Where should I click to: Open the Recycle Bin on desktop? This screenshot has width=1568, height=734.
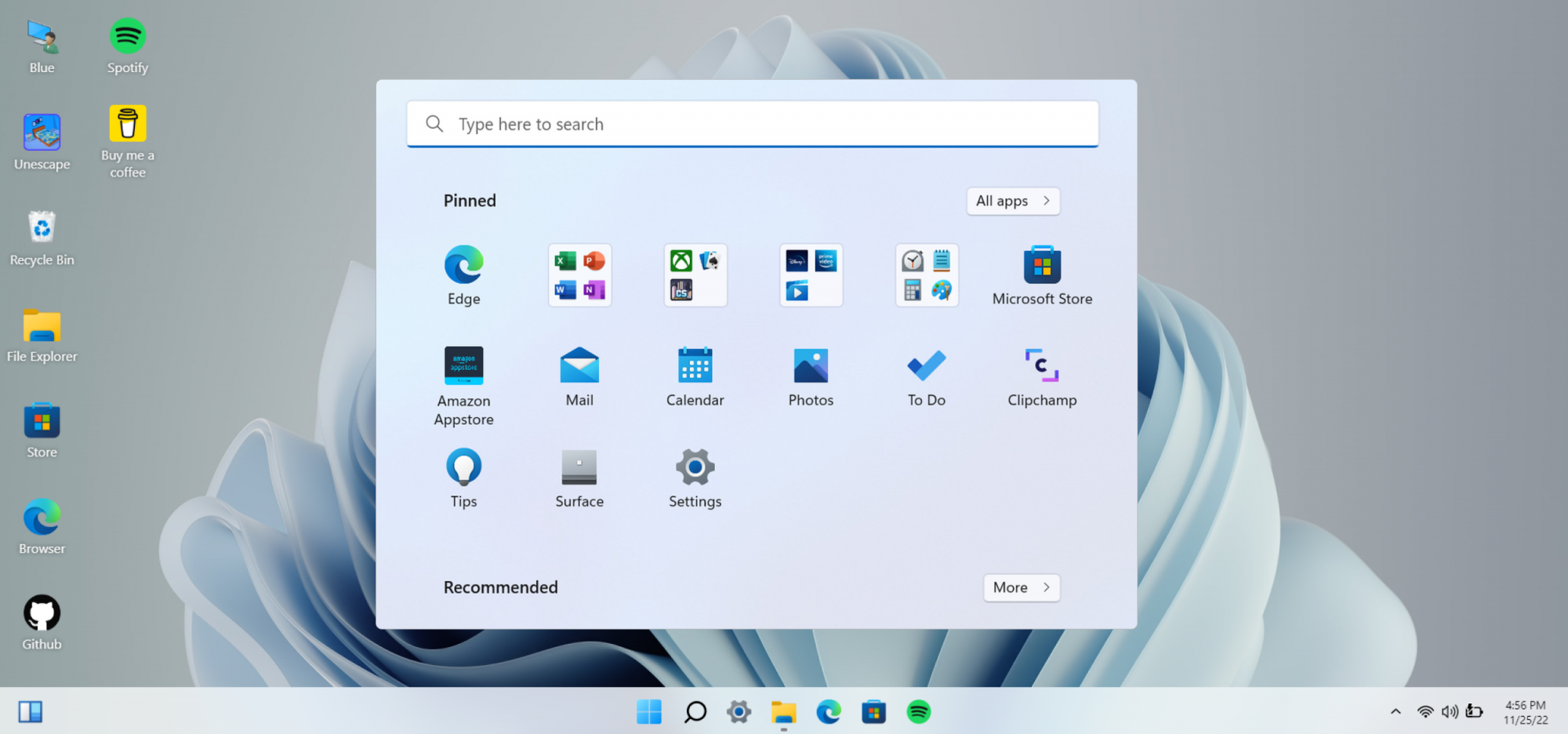(42, 238)
